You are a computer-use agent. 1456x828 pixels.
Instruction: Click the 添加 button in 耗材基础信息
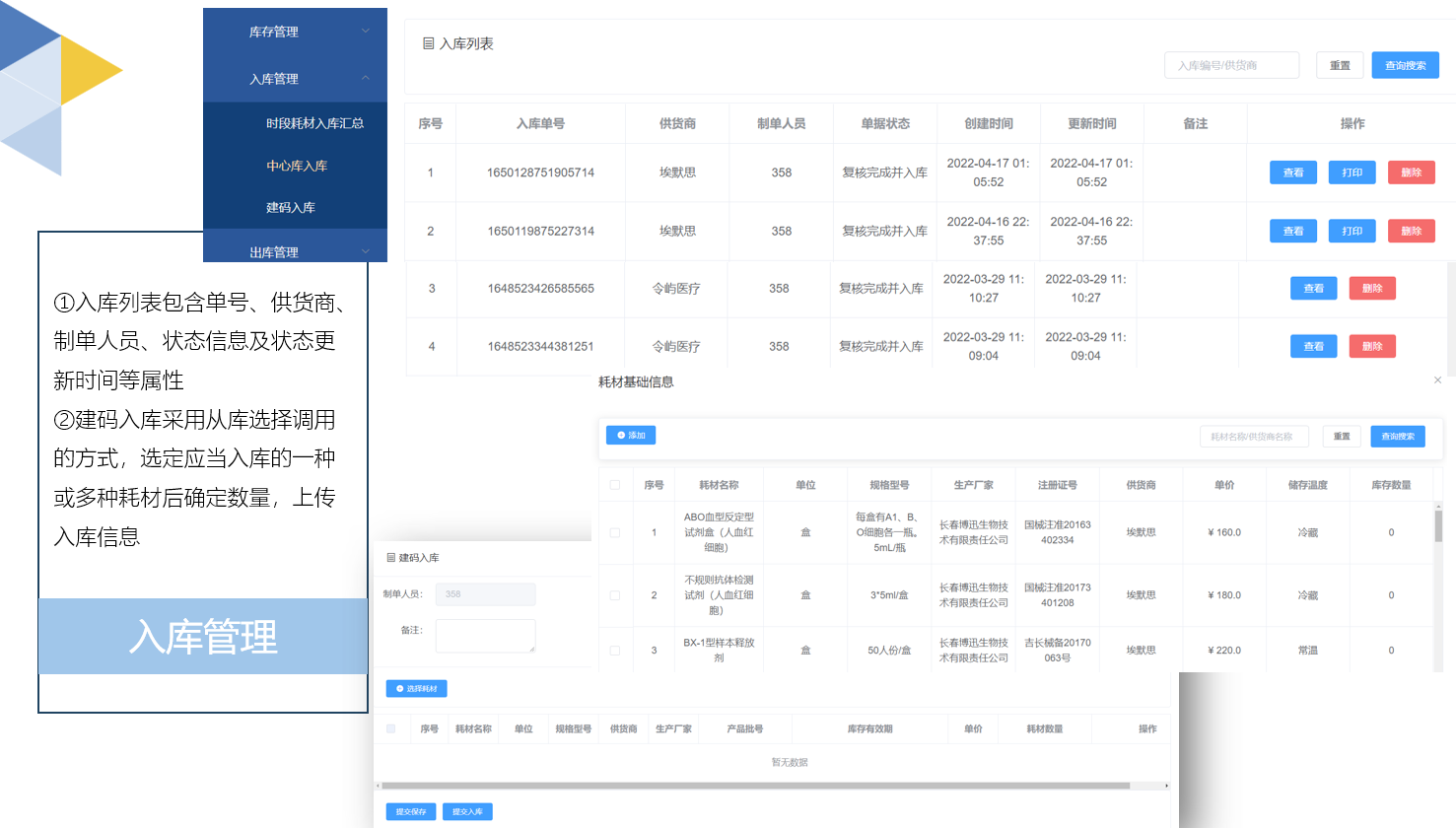click(631, 435)
